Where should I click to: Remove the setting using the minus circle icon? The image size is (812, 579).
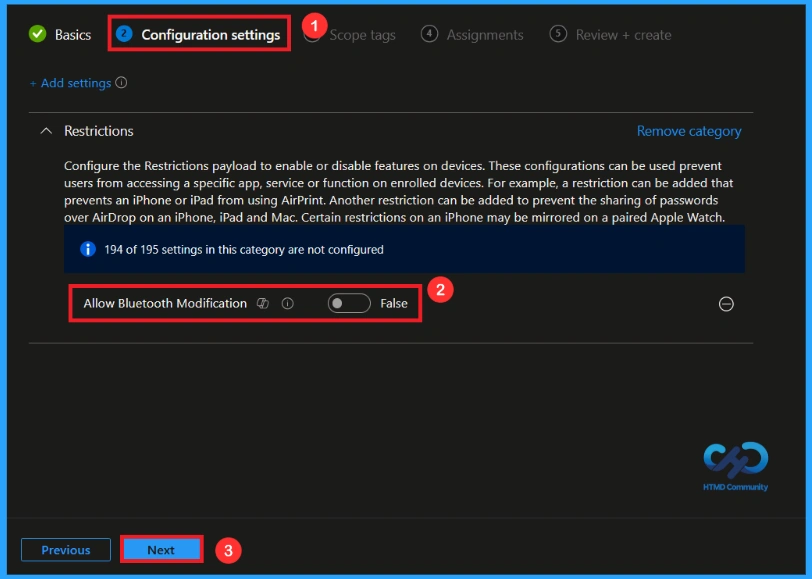727,303
